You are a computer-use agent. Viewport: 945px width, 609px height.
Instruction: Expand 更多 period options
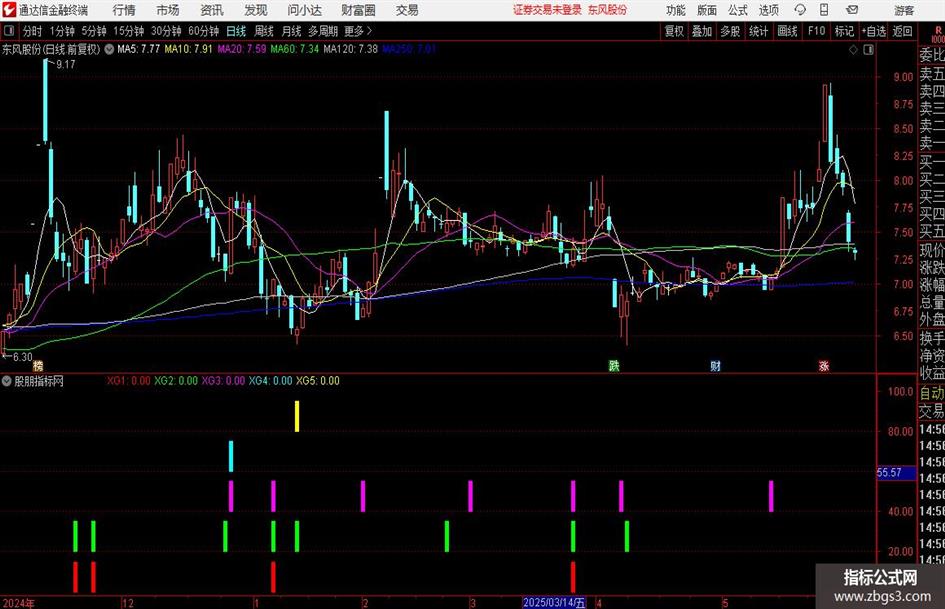(358, 31)
